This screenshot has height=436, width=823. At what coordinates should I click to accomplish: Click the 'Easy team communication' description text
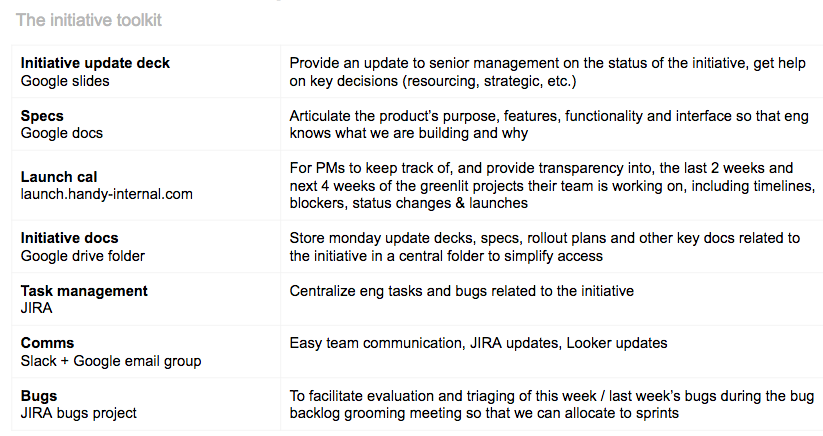click(478, 343)
